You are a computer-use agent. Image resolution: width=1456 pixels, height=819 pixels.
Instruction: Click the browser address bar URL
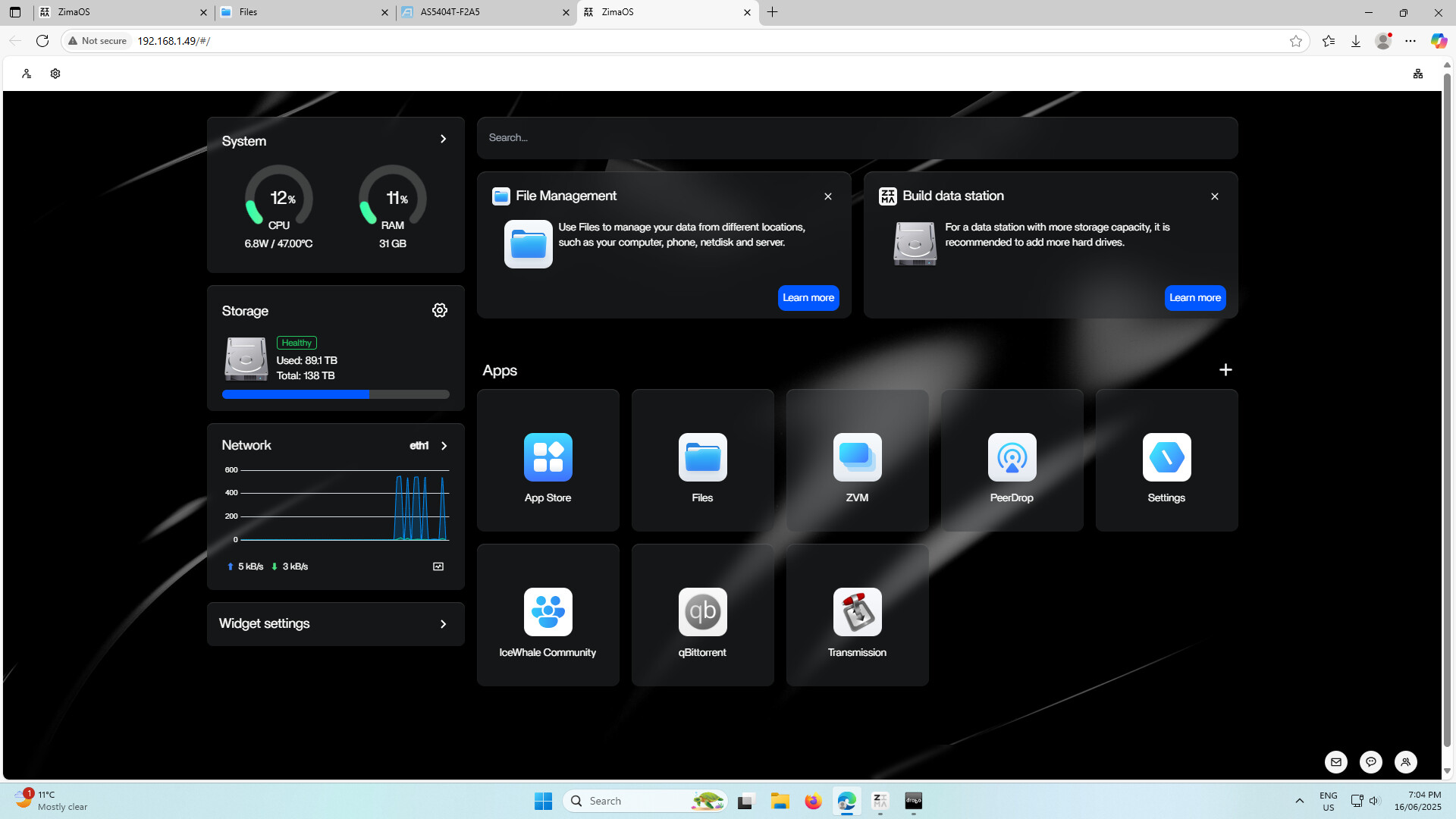click(174, 41)
